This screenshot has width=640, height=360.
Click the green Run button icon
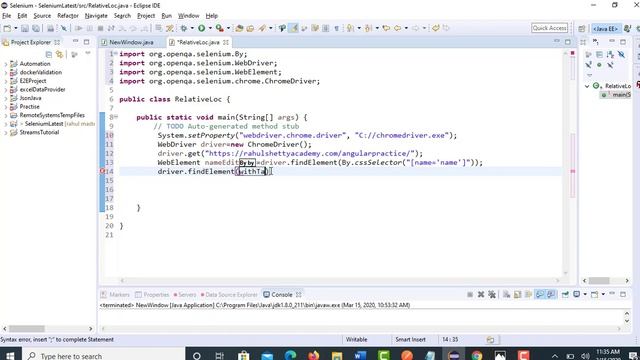click(x=202, y=28)
